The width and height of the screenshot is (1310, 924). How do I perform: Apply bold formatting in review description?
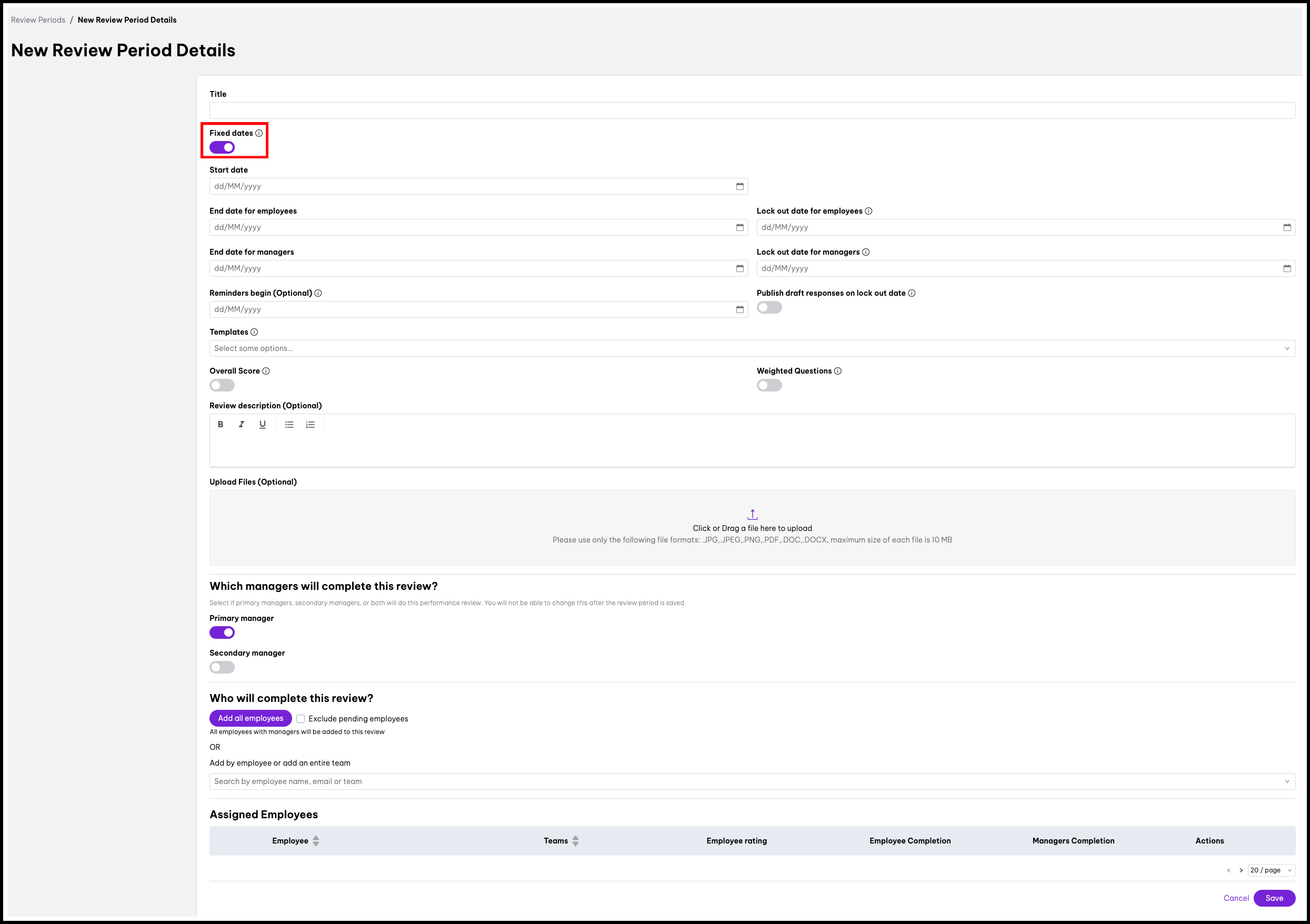click(x=220, y=424)
